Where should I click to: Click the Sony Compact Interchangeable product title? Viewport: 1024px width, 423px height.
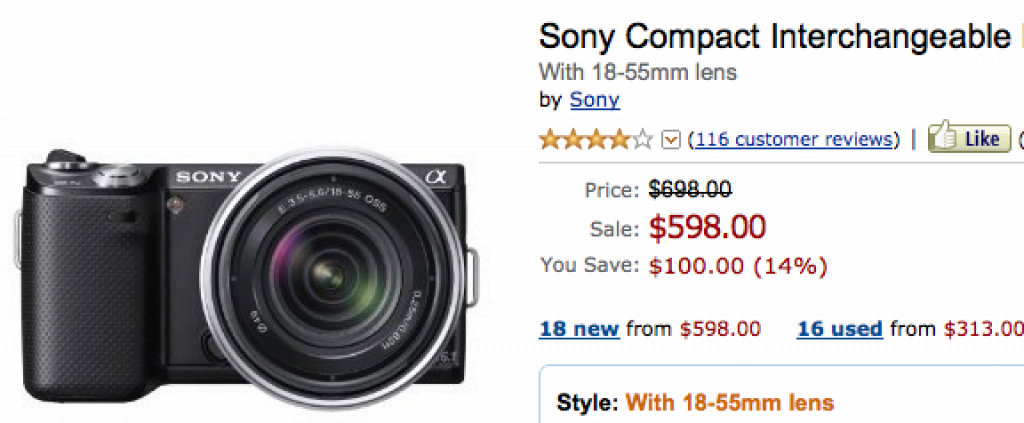tap(774, 38)
